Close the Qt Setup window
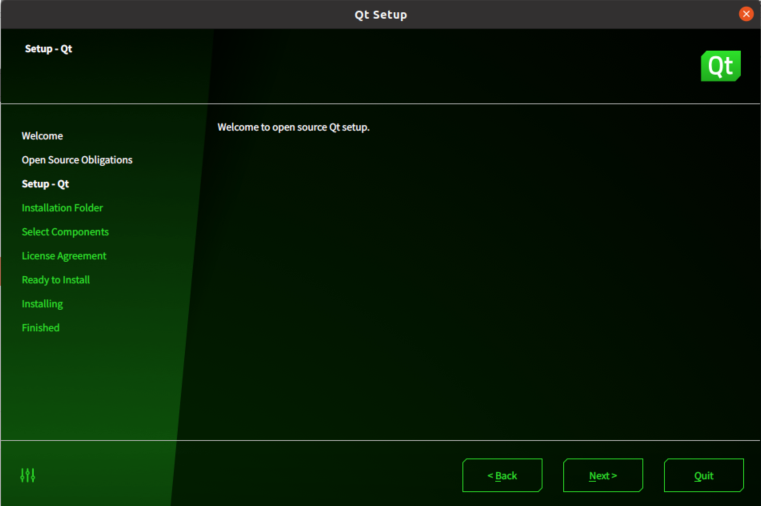The height and width of the screenshot is (506, 761). tap(746, 14)
